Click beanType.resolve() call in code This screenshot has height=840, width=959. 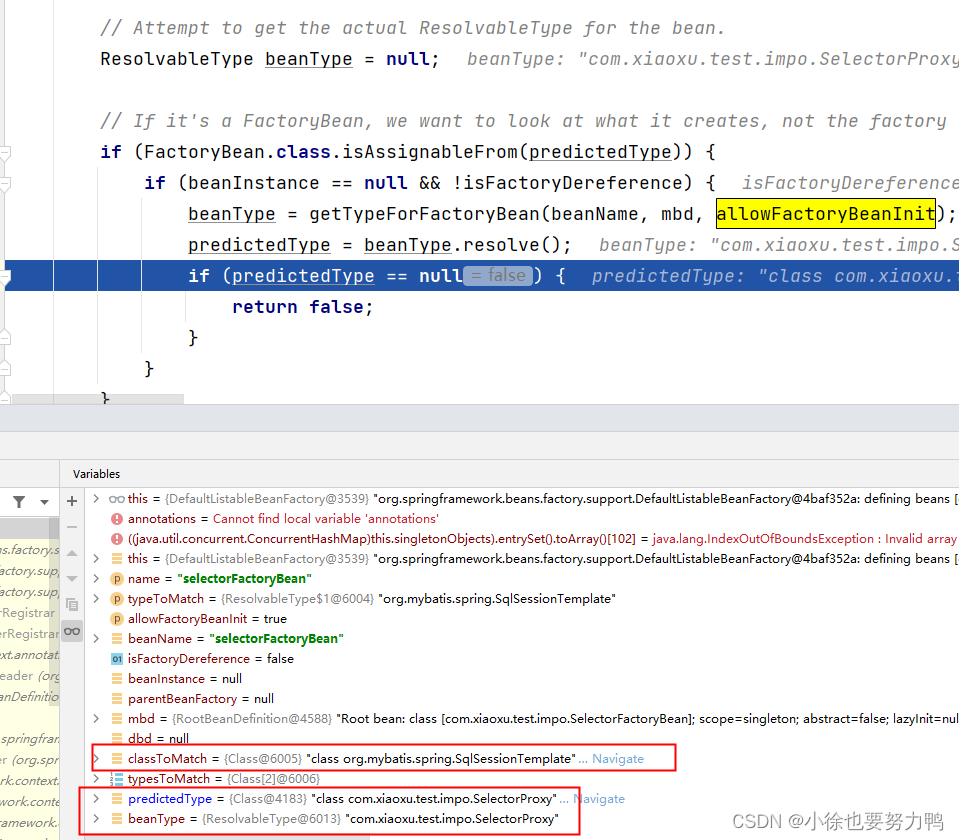pos(467,245)
